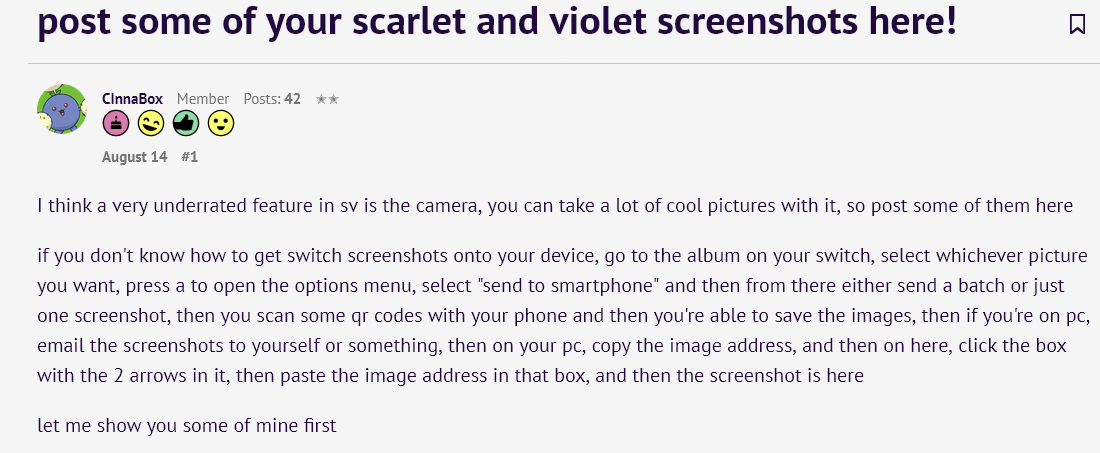Bookmark this discussion thread
Viewport: 1100px width, 453px height.
[x=1077, y=25]
